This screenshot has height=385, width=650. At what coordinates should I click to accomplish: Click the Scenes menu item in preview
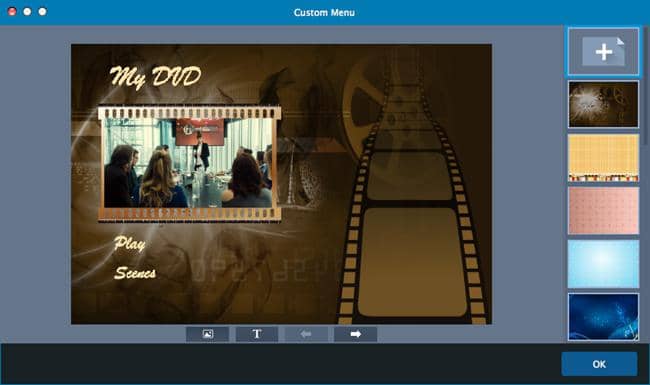coord(135,273)
